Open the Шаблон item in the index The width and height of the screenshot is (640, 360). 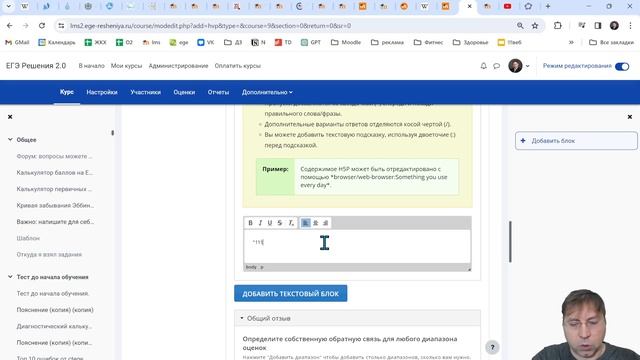pyautogui.click(x=28, y=238)
